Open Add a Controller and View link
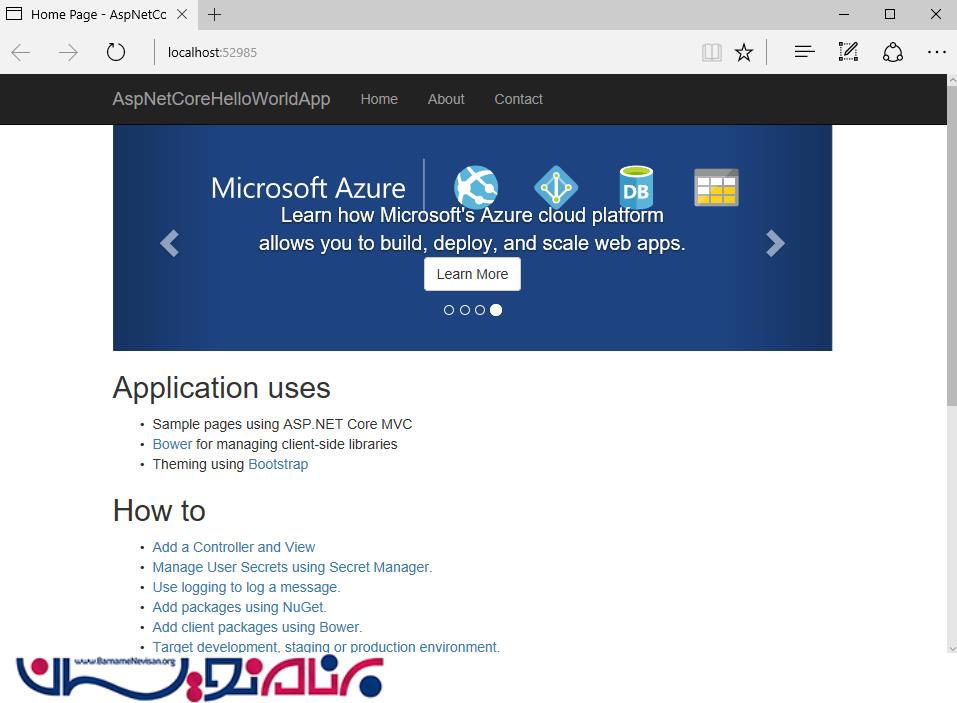 point(233,547)
